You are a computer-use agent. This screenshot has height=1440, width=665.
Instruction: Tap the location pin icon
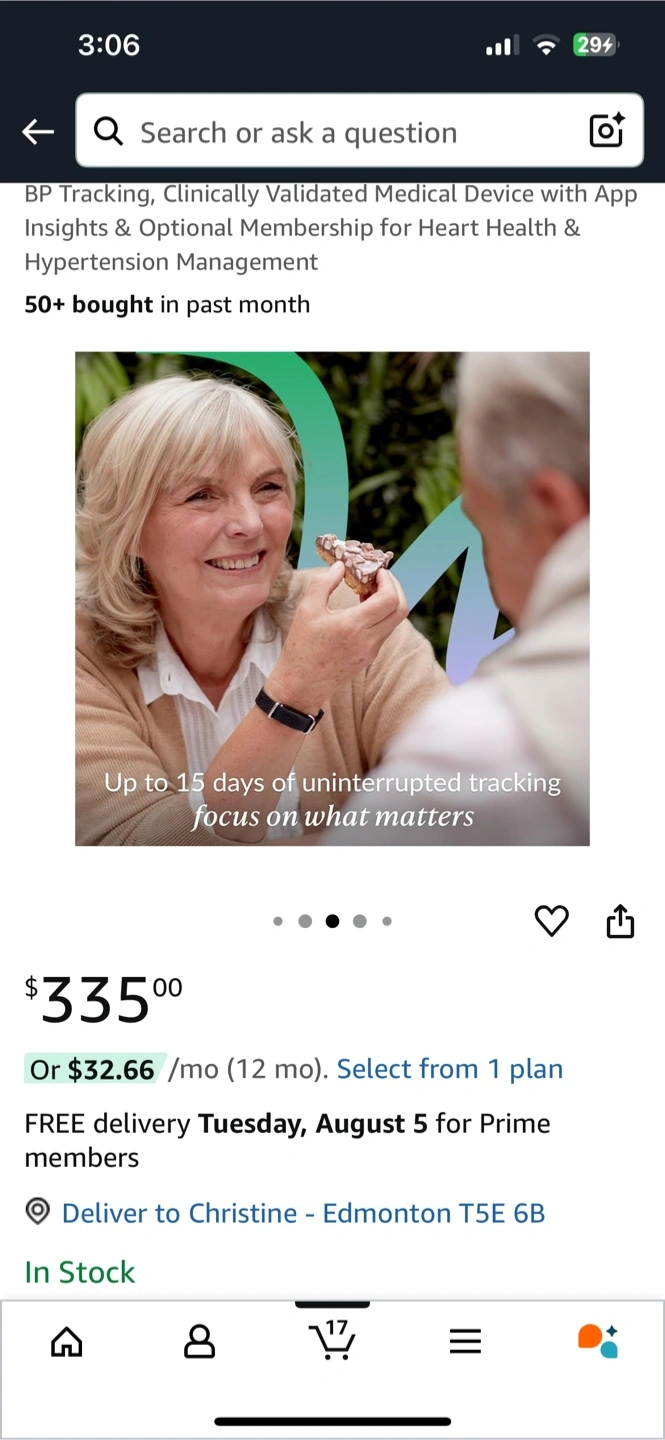click(38, 1212)
